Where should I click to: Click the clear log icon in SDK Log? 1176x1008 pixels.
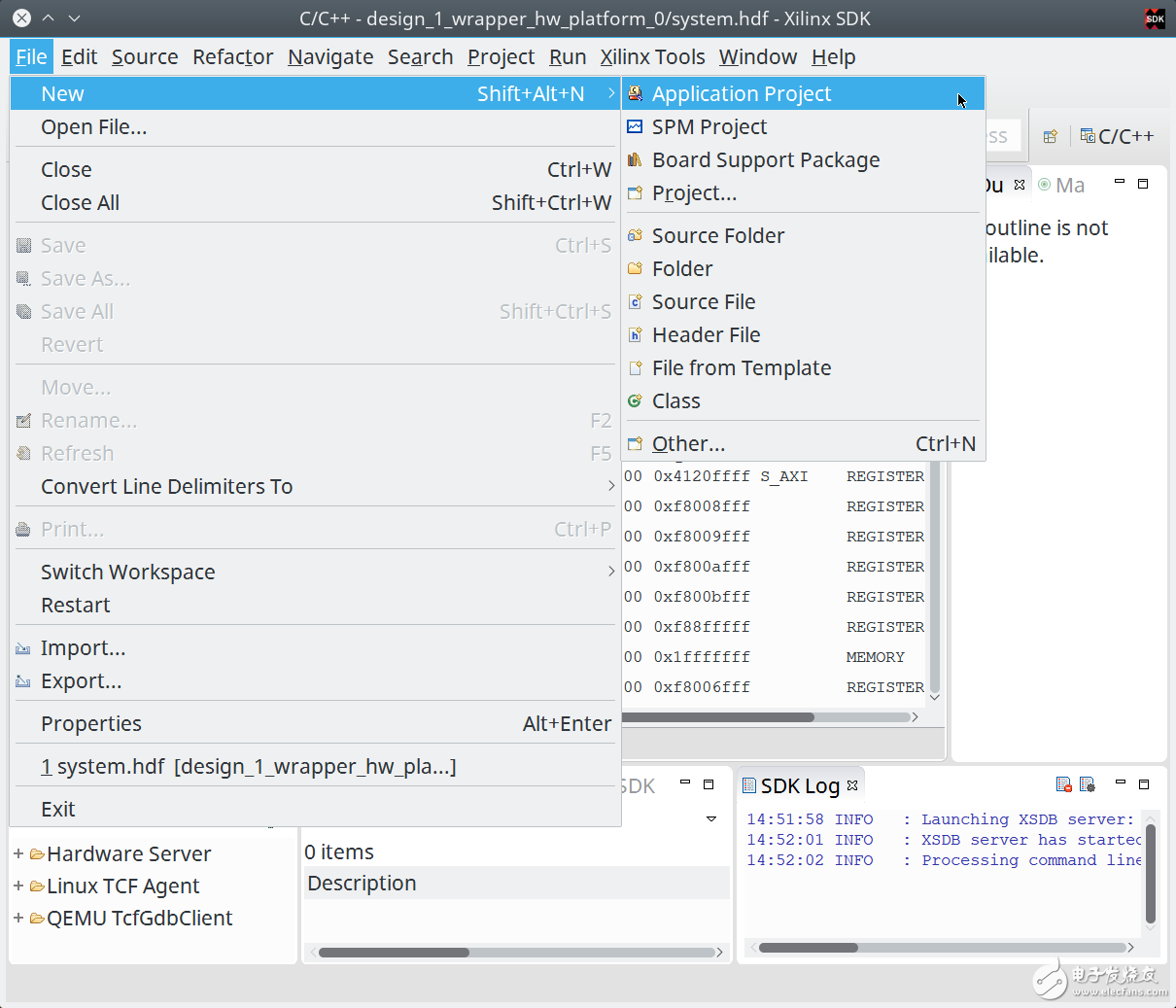pos(1063,784)
